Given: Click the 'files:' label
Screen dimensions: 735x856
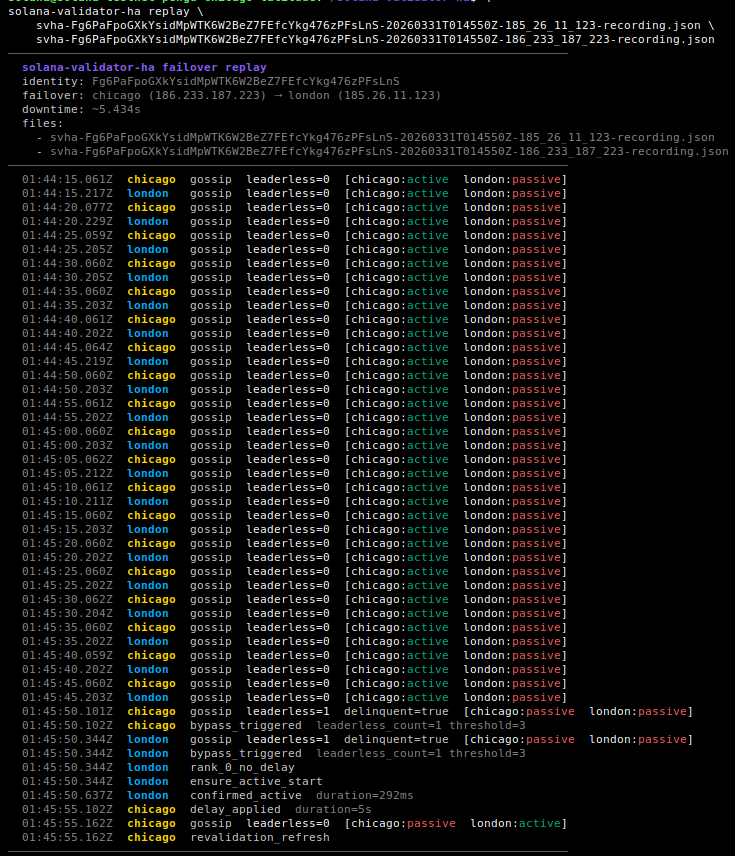Looking at the screenshot, I should click(x=43, y=123).
